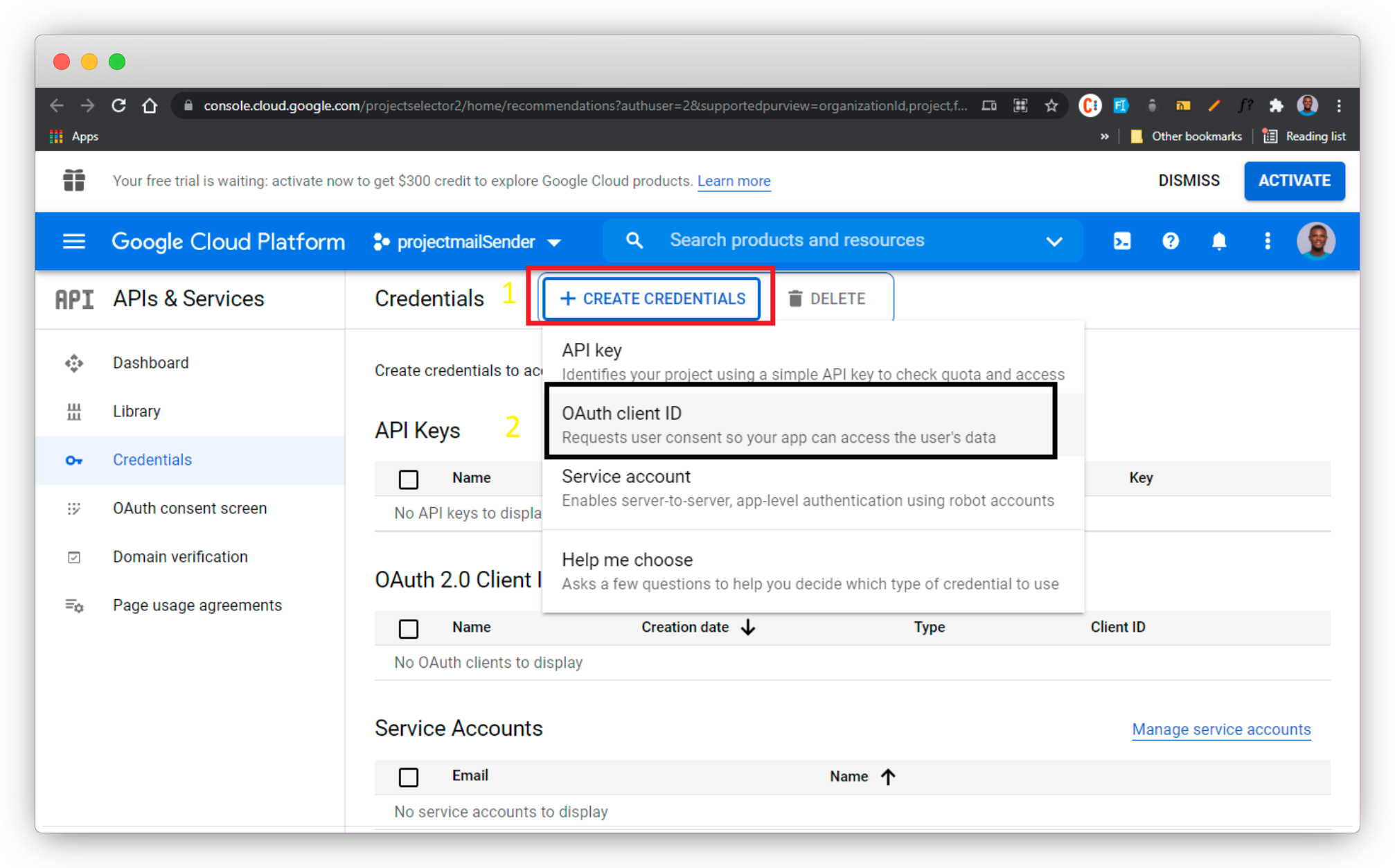Bookmark this page with the star
Image resolution: width=1395 pixels, height=868 pixels.
(x=1051, y=105)
